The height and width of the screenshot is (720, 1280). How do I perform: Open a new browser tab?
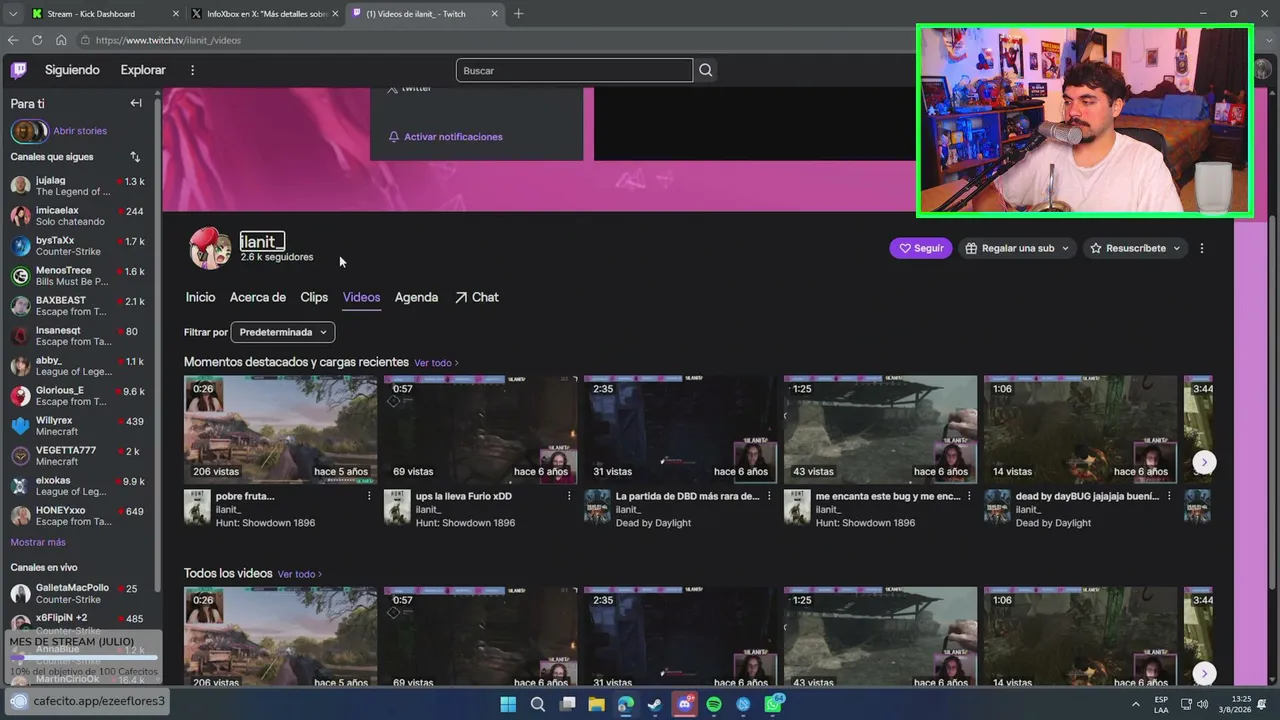coord(518,14)
